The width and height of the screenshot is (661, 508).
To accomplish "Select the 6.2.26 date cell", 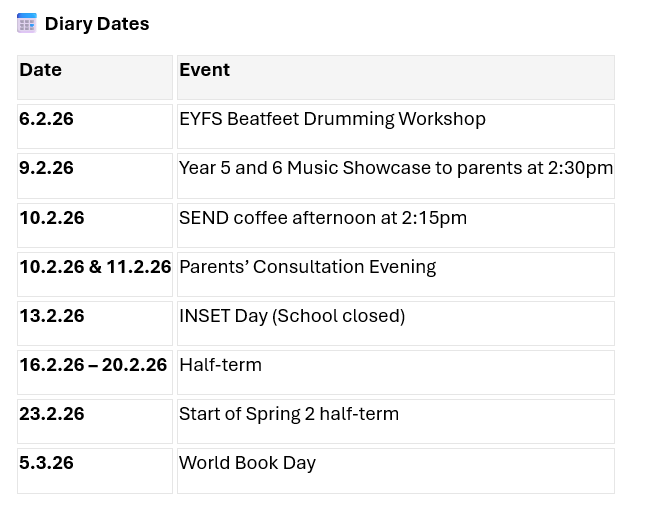I will coord(46,119).
